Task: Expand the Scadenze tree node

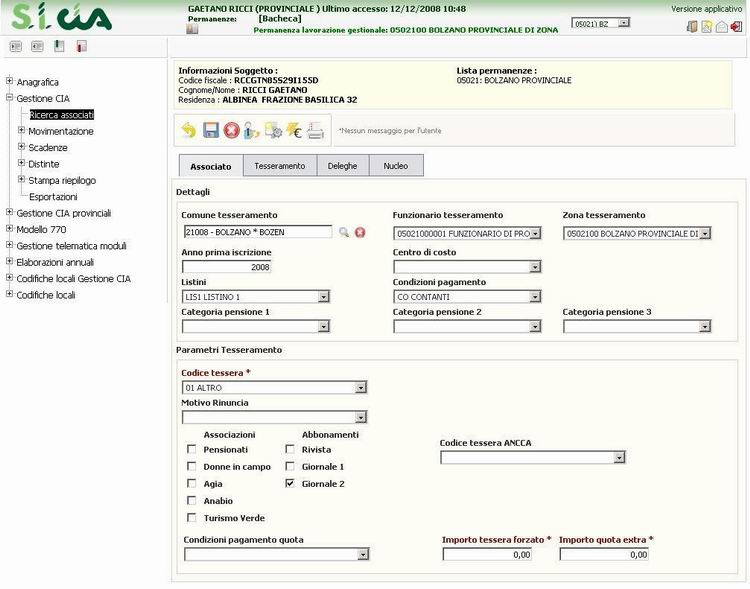Action: [21, 146]
